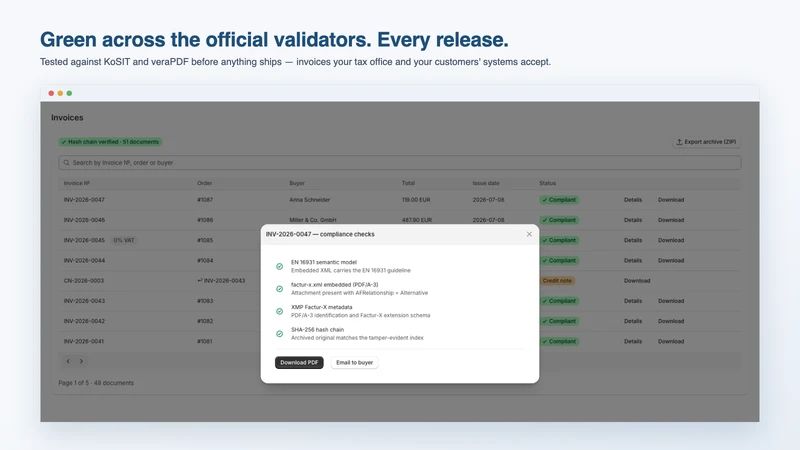Download invoice INV-2026-0043
Image resolution: width=800 pixels, height=450 pixels.
coord(671,301)
